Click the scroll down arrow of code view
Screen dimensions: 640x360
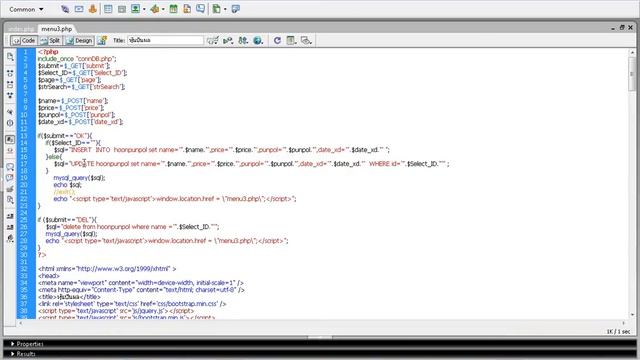pyautogui.click(x=632, y=315)
